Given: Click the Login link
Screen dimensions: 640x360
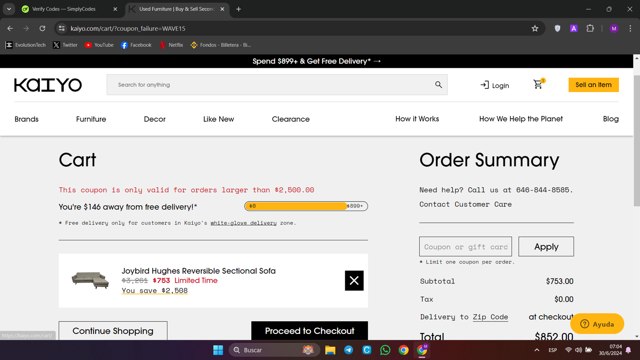Looking at the screenshot, I should [x=495, y=85].
